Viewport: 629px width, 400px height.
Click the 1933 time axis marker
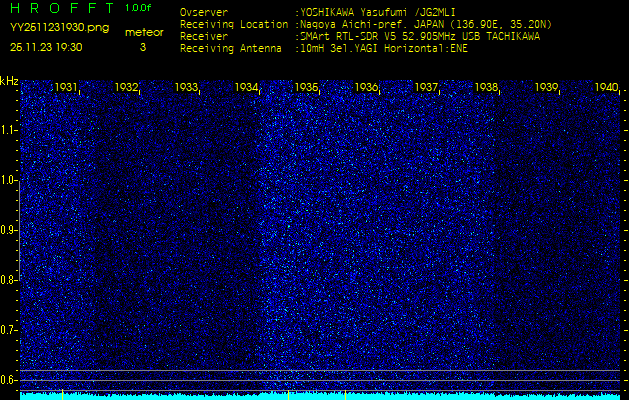tap(186, 87)
